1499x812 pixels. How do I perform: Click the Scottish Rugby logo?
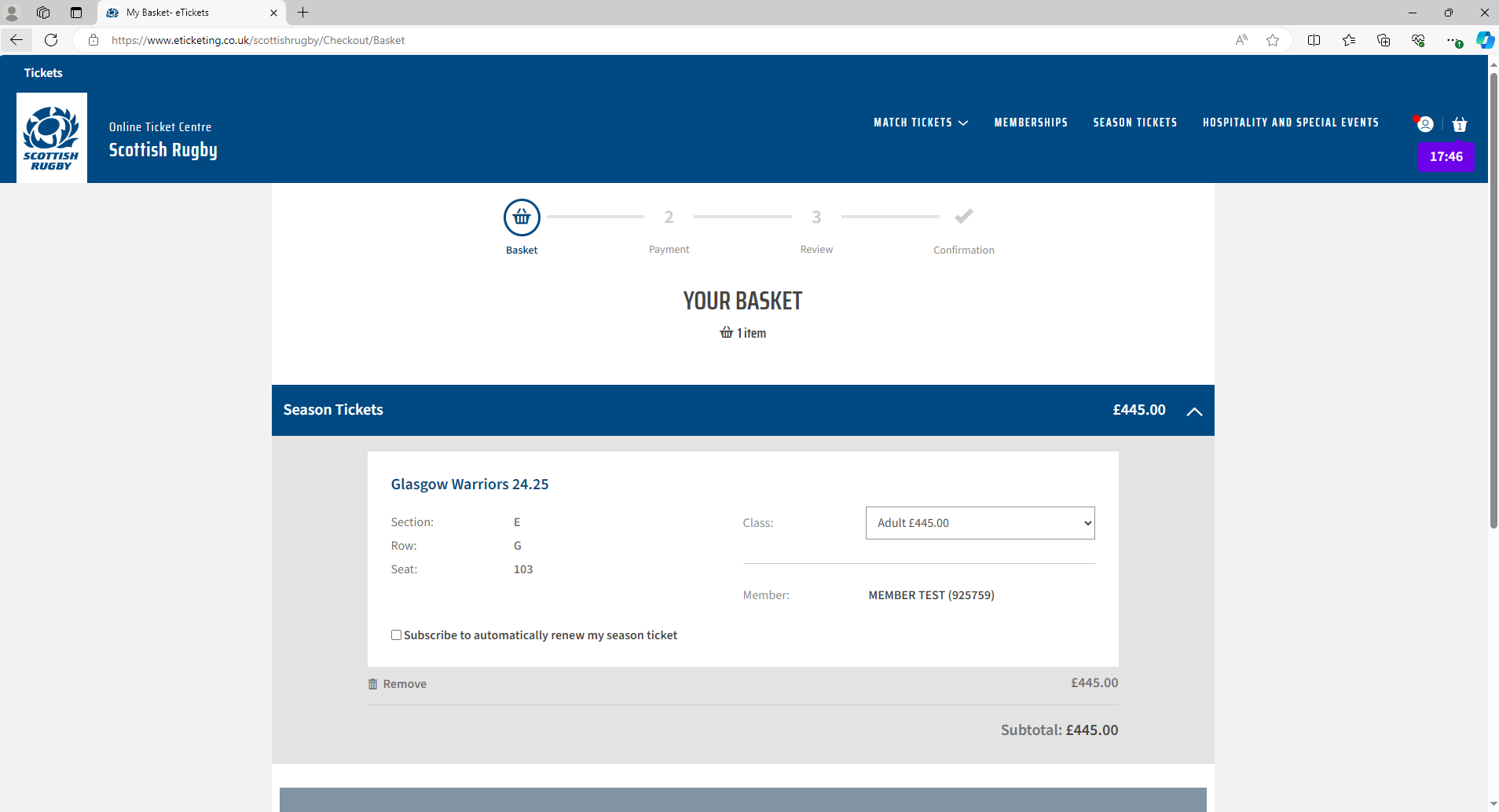(52, 138)
